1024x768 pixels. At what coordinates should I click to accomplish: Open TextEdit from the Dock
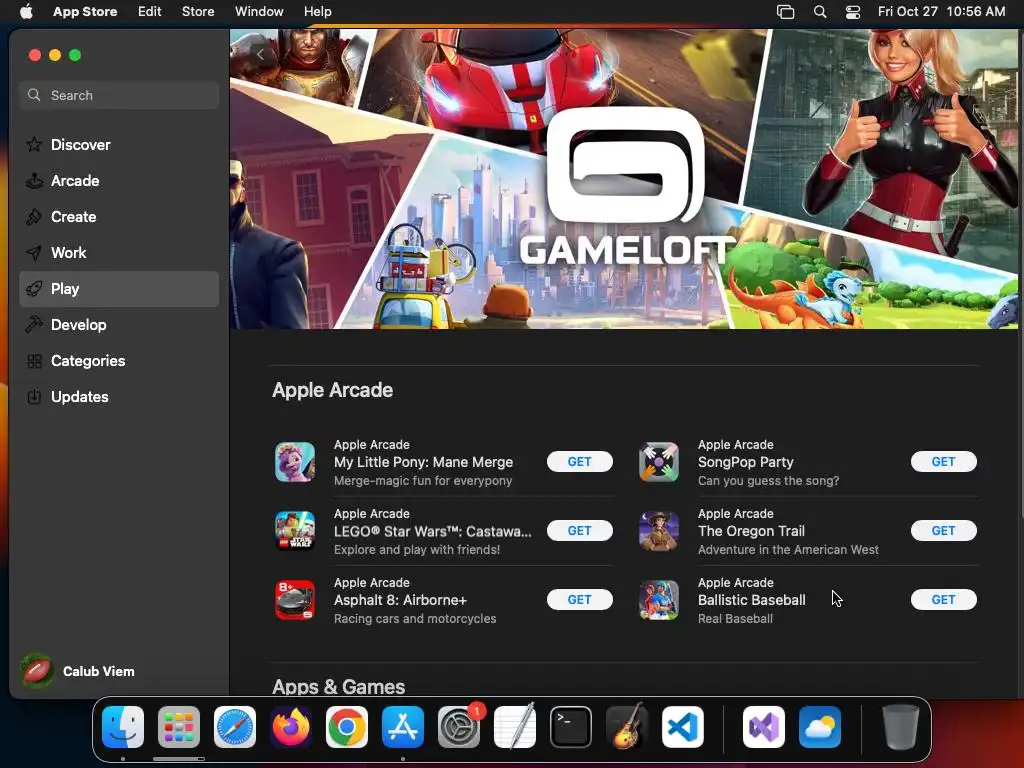(x=515, y=727)
